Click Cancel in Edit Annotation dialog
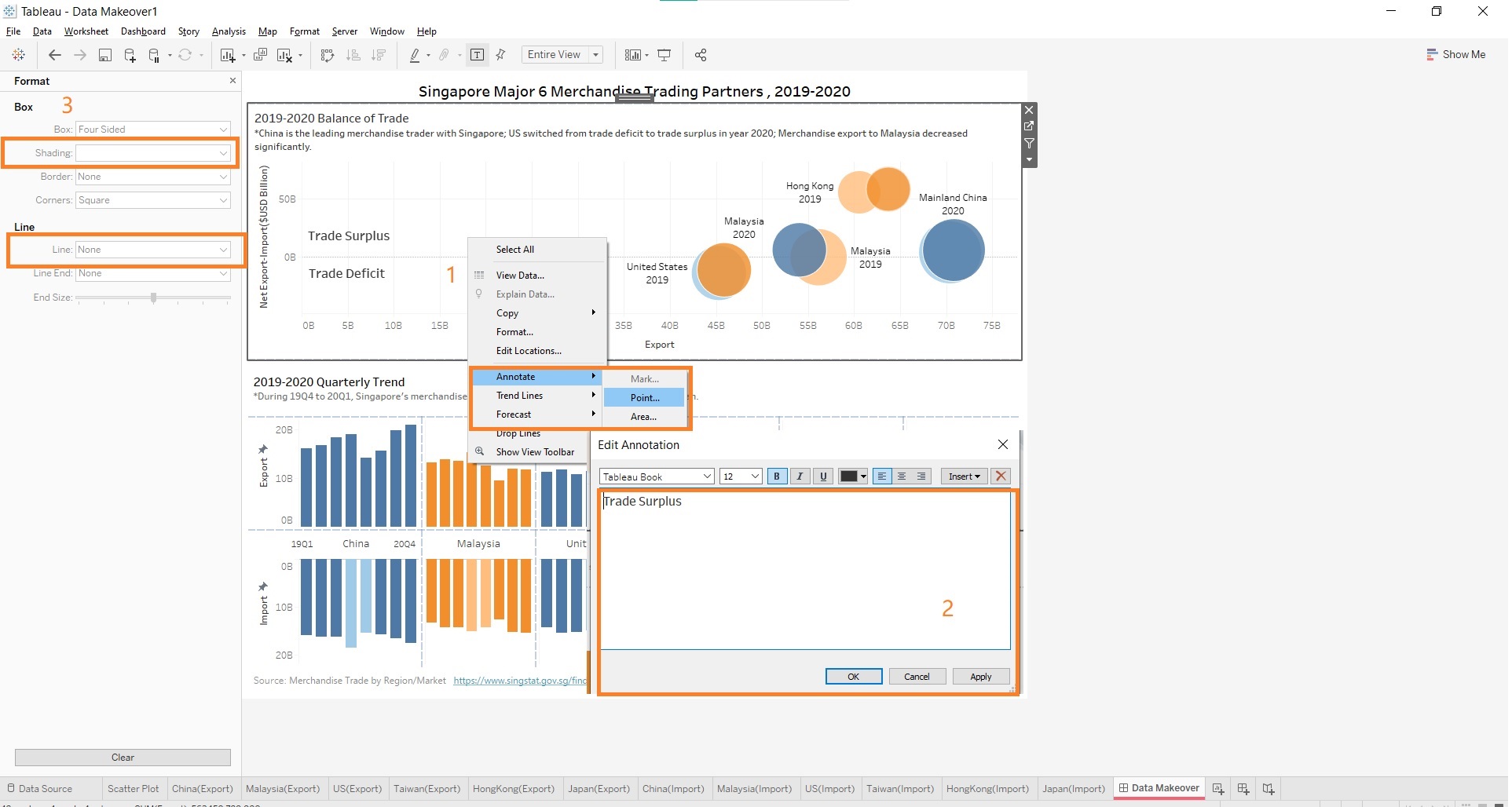The height and width of the screenshot is (807, 1512). [917, 677]
